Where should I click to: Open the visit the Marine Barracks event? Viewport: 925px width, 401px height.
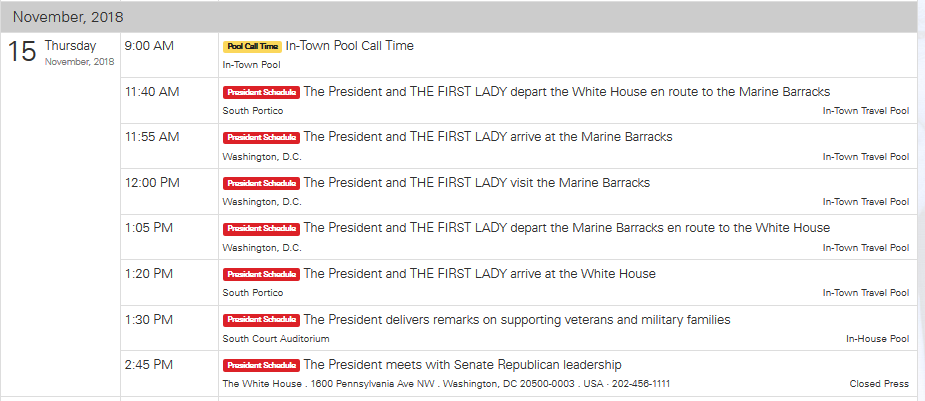476,183
